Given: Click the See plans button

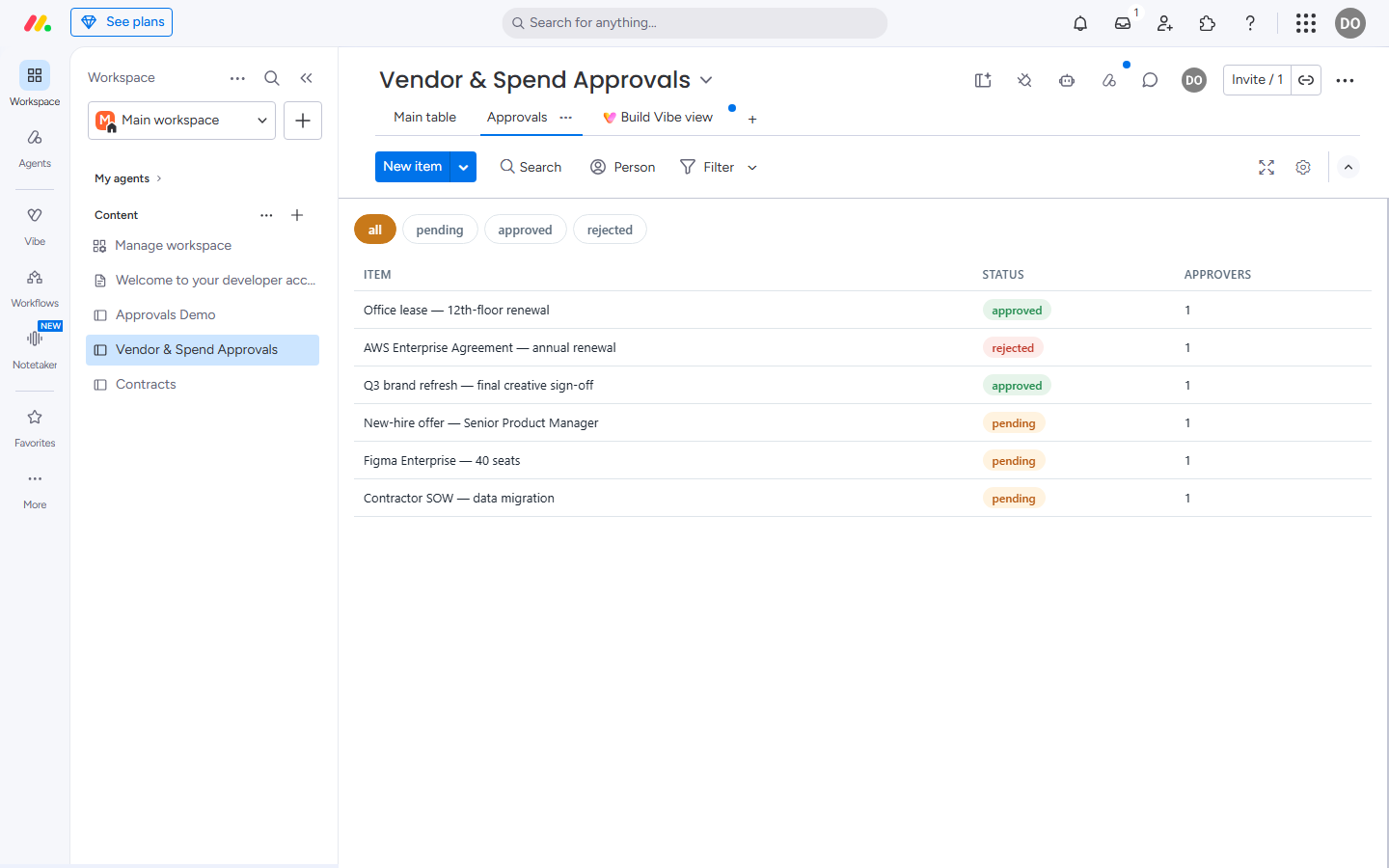Looking at the screenshot, I should tap(122, 22).
